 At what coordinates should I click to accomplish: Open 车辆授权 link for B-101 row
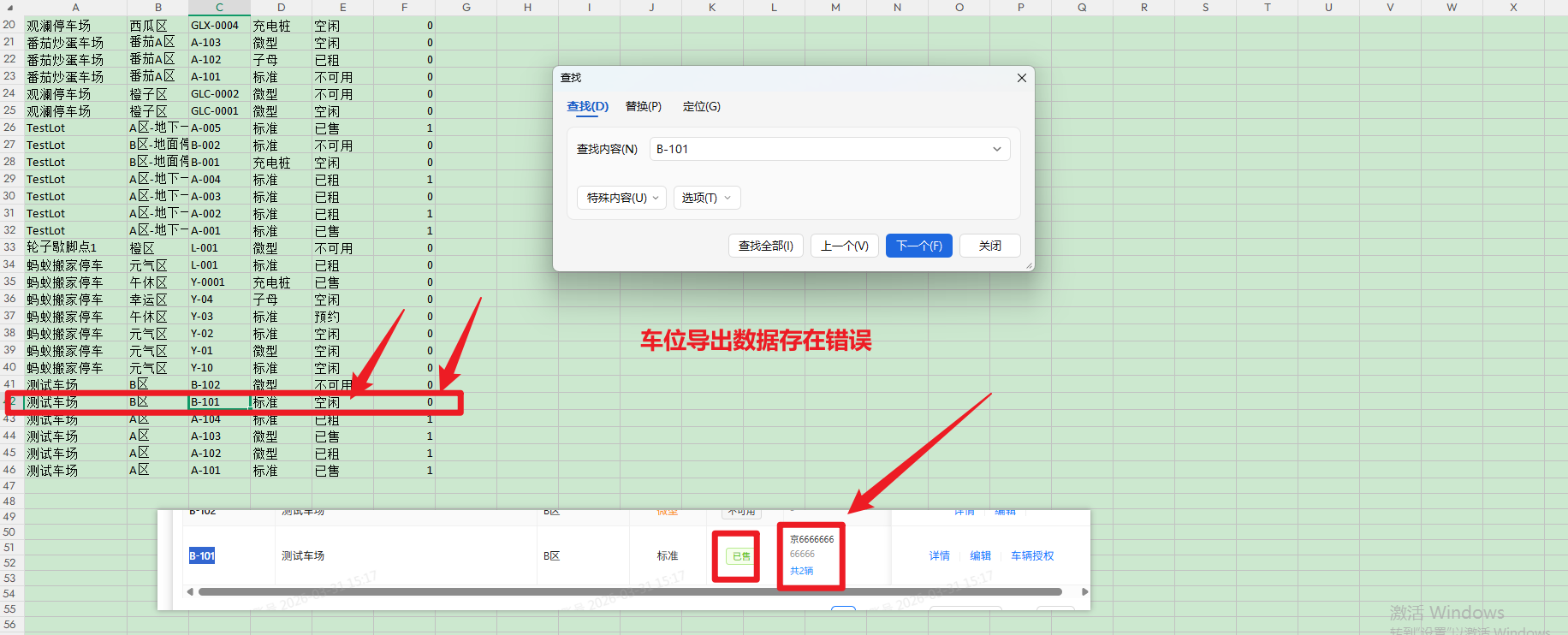click(1033, 556)
